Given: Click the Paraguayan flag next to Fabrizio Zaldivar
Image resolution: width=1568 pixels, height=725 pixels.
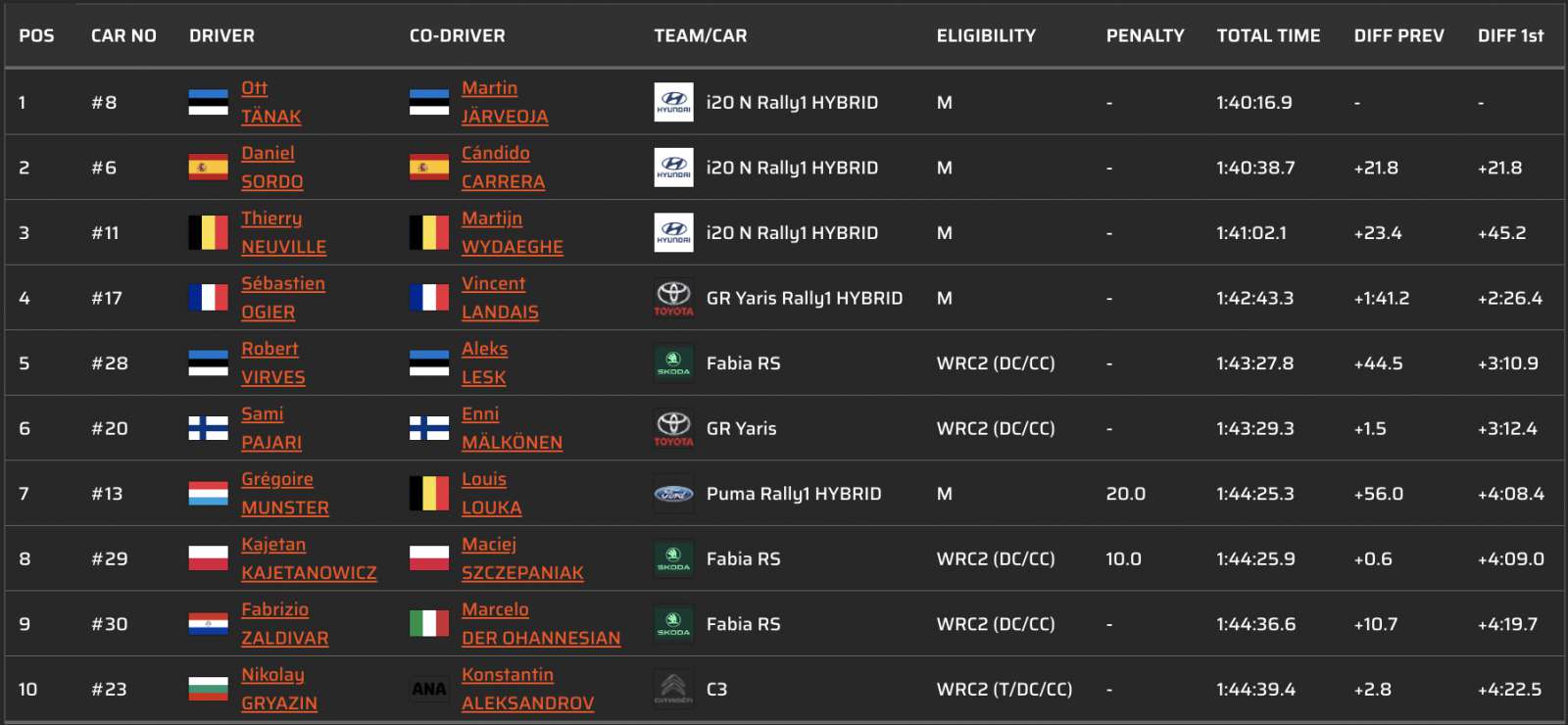Looking at the screenshot, I should click(x=208, y=624).
